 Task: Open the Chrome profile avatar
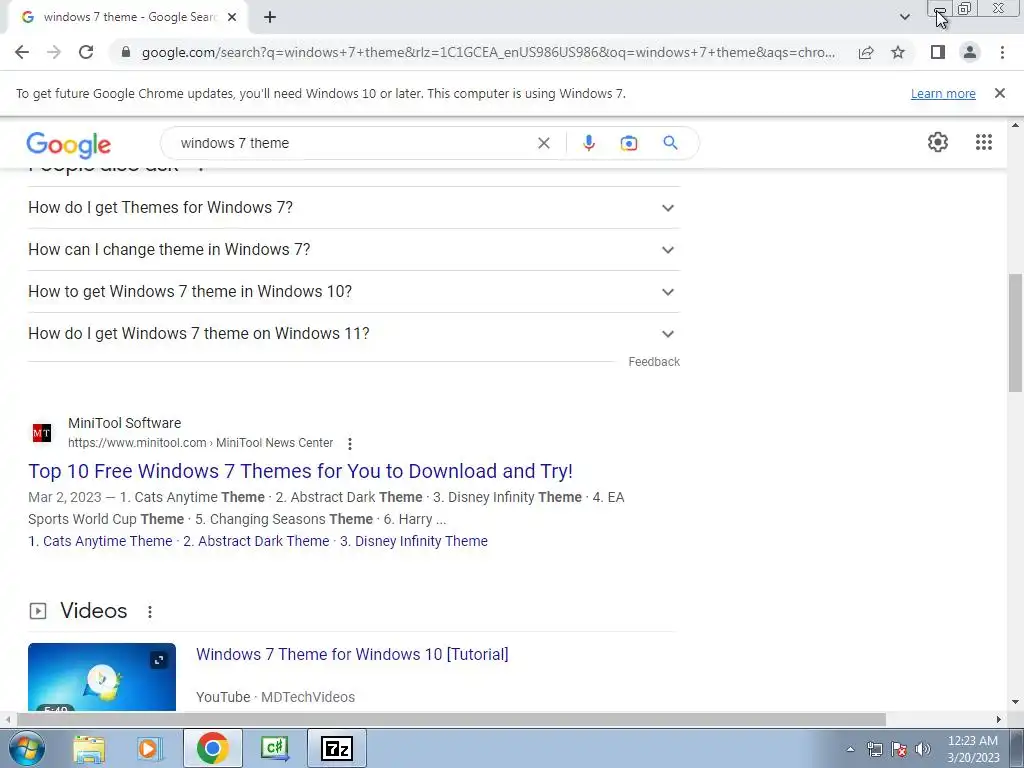click(970, 52)
